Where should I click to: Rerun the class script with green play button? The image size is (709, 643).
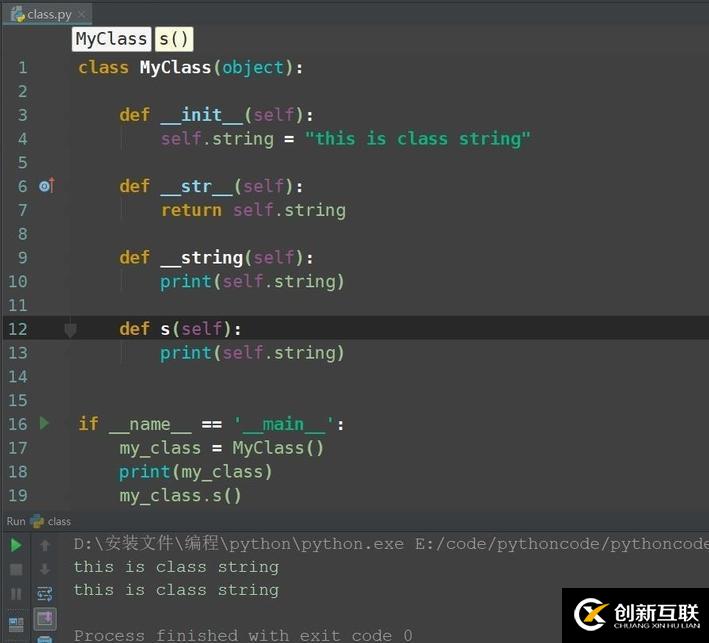[x=16, y=545]
